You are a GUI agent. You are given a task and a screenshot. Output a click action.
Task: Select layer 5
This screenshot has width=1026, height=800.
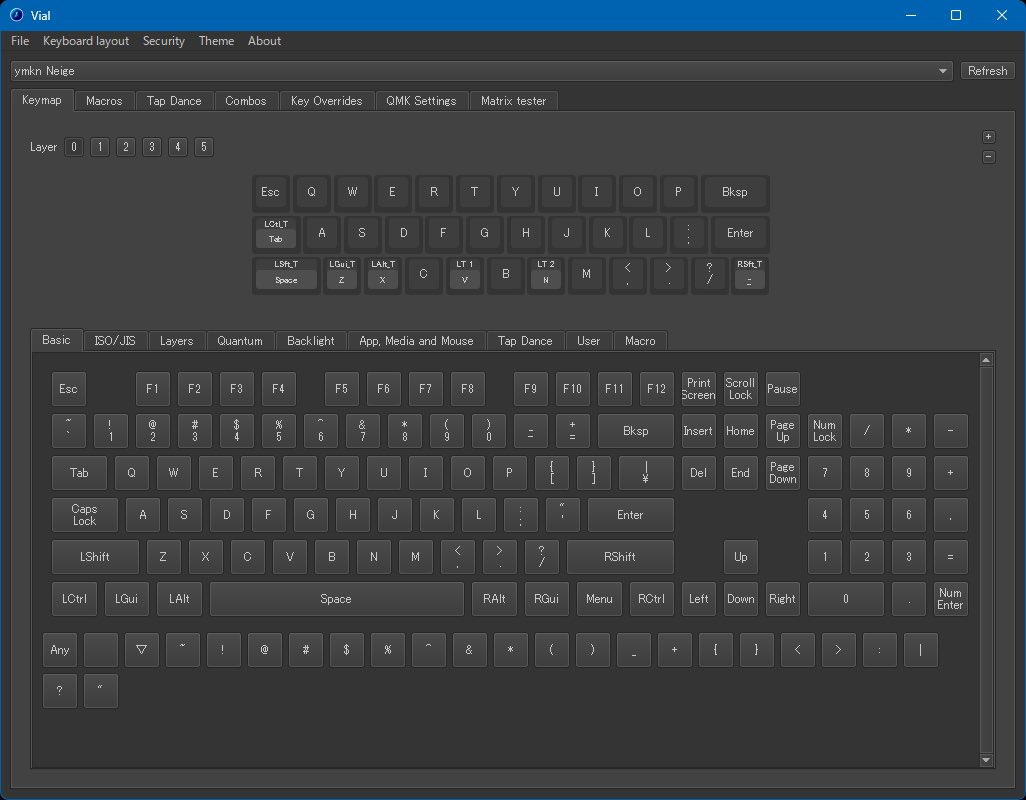(203, 147)
